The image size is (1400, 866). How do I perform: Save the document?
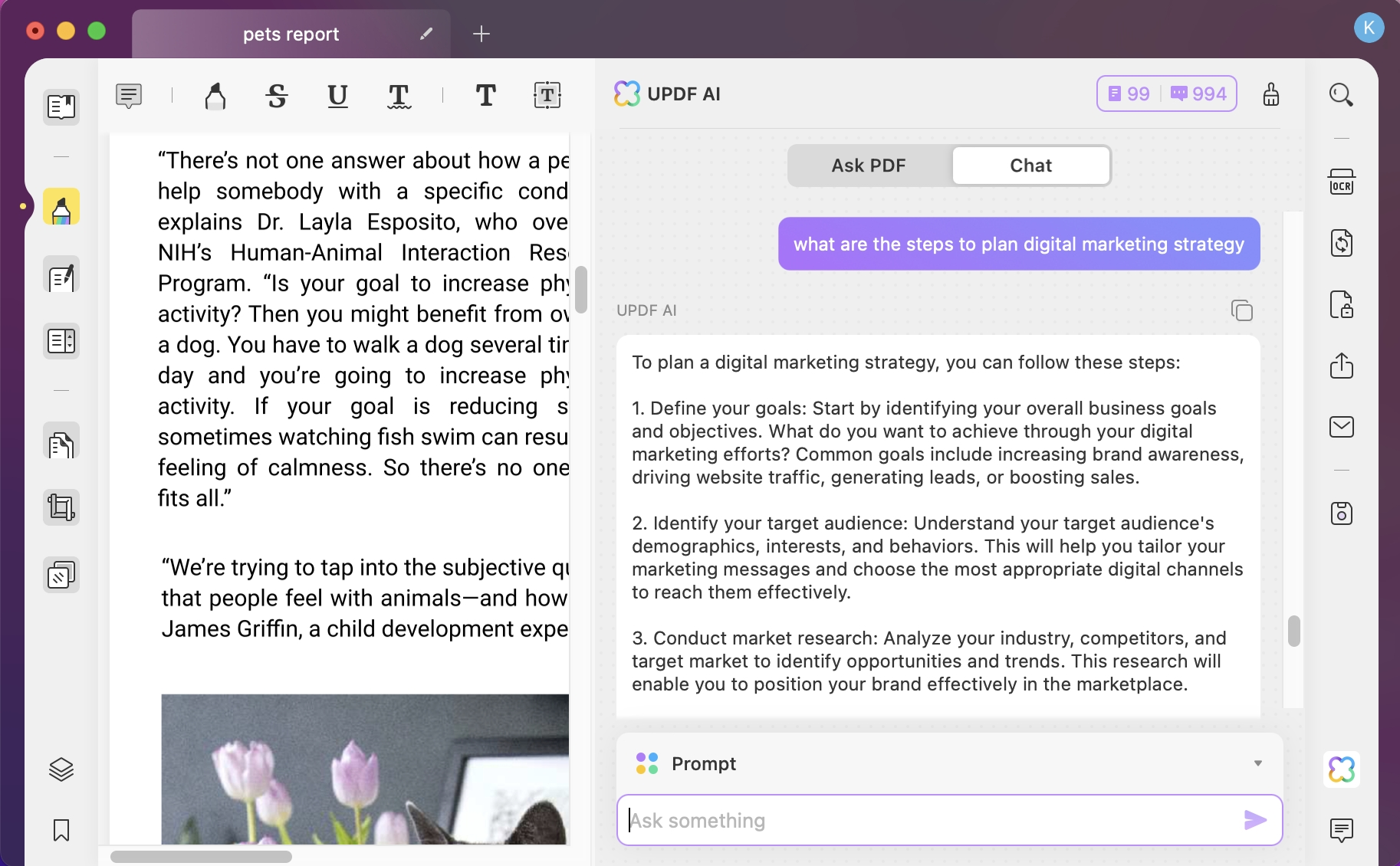point(1342,513)
